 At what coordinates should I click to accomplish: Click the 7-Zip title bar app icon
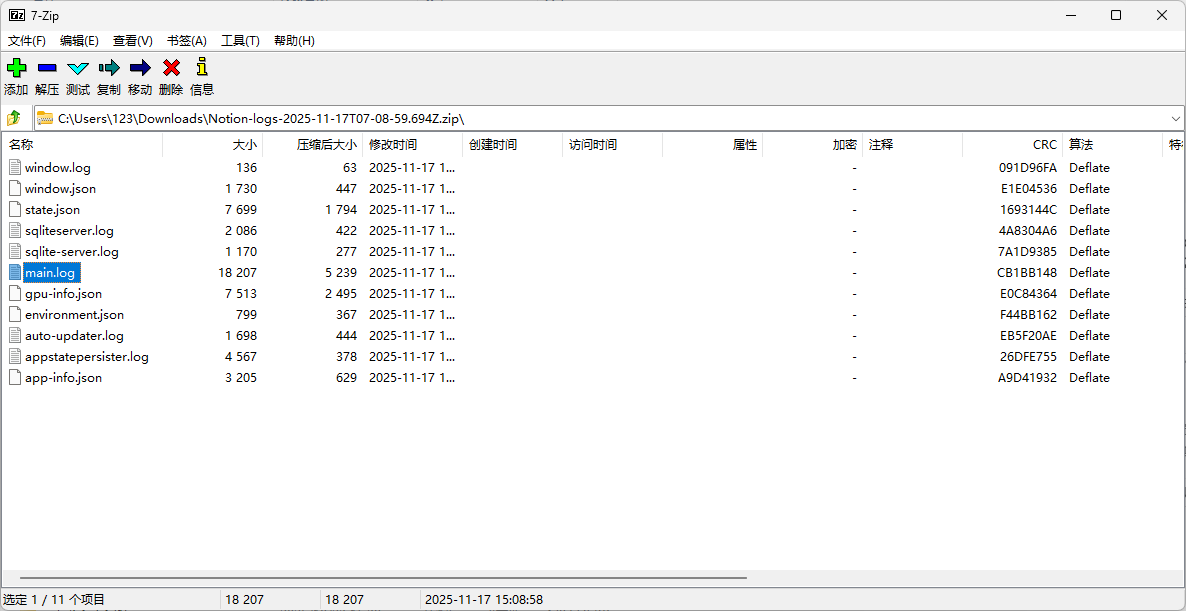click(16, 14)
